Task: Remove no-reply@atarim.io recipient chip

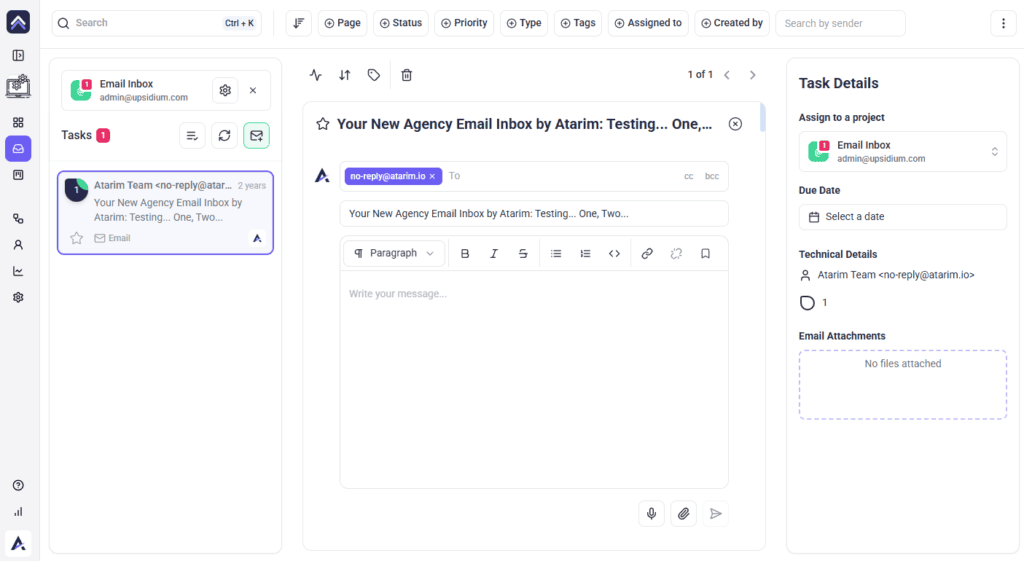Action: (432, 176)
